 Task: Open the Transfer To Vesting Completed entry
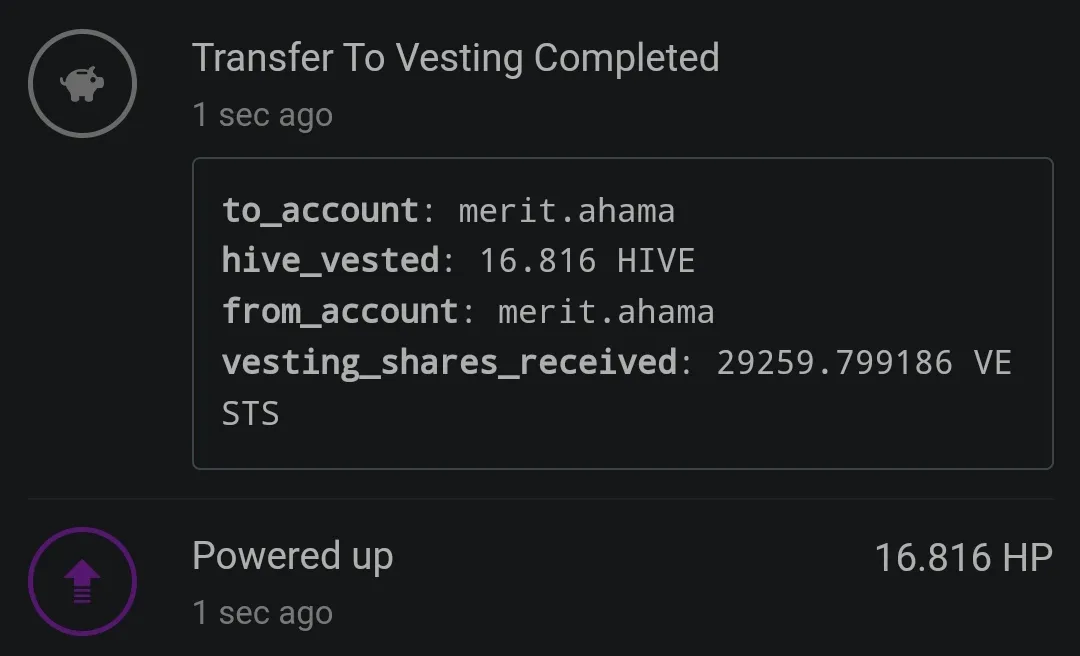pyautogui.click(x=455, y=58)
